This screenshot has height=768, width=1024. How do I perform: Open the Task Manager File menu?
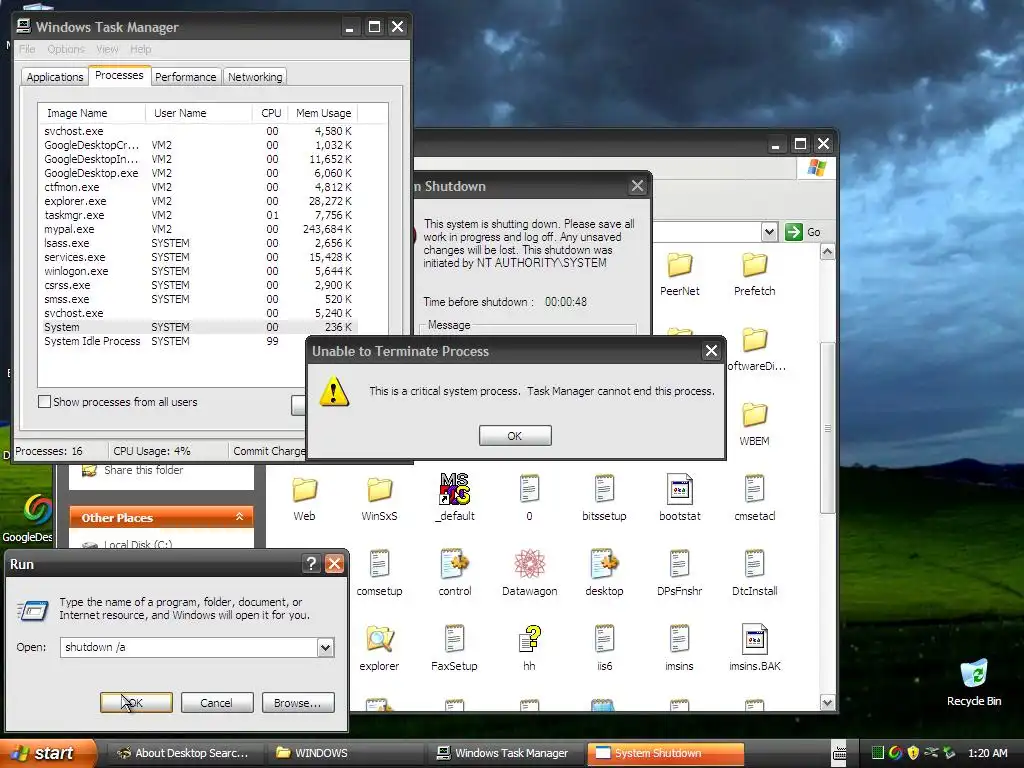coord(27,49)
